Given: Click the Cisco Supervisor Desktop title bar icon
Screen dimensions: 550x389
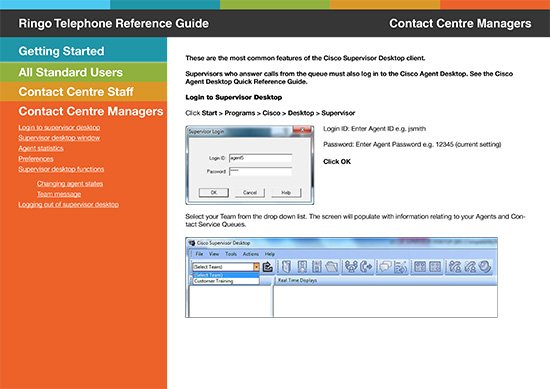Looking at the screenshot, I should [x=192, y=243].
